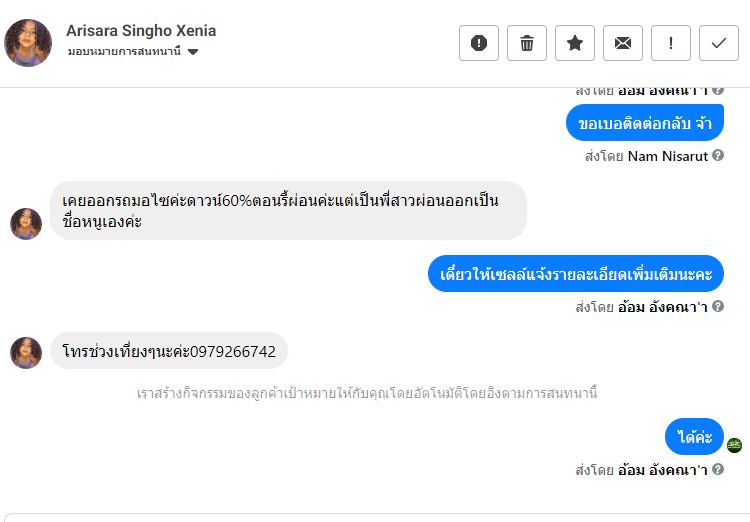Star this conversation as follow-up
This screenshot has height=522, width=750.
pyautogui.click(x=575, y=43)
